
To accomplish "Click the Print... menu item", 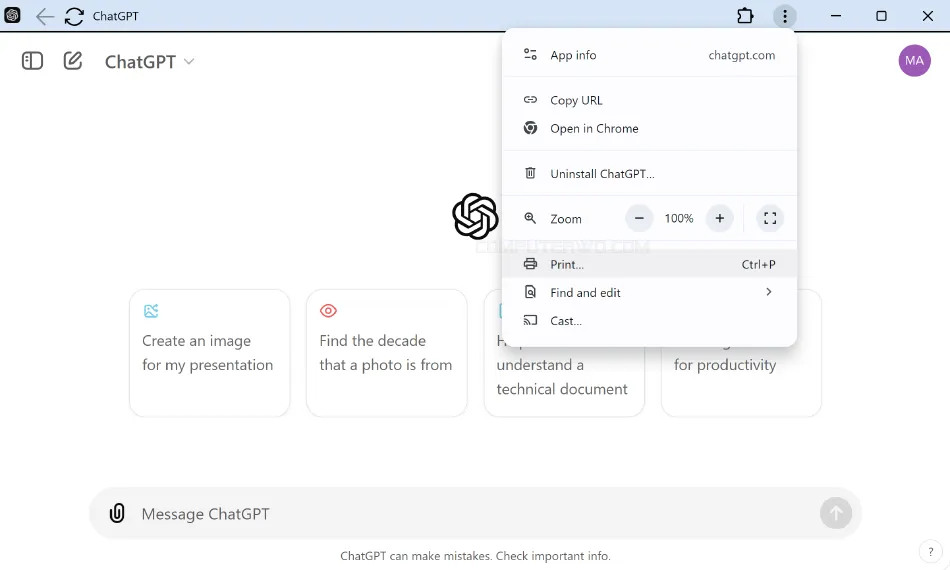I will (649, 264).
